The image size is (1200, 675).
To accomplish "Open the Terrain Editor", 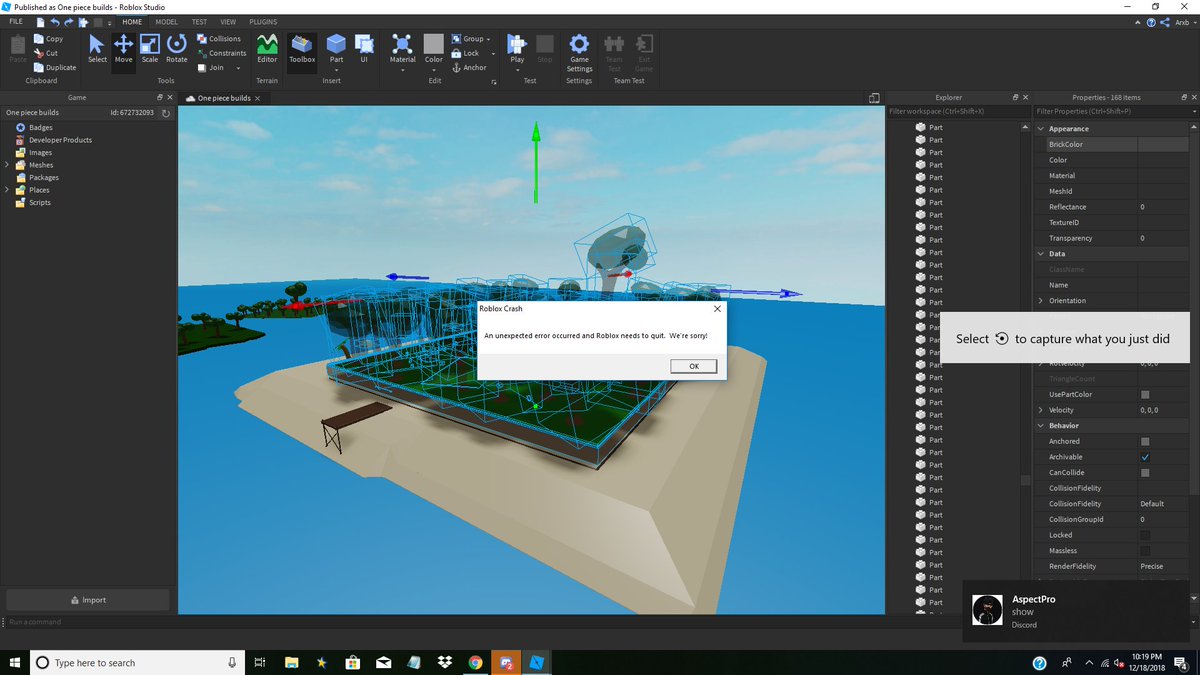I will (267, 48).
